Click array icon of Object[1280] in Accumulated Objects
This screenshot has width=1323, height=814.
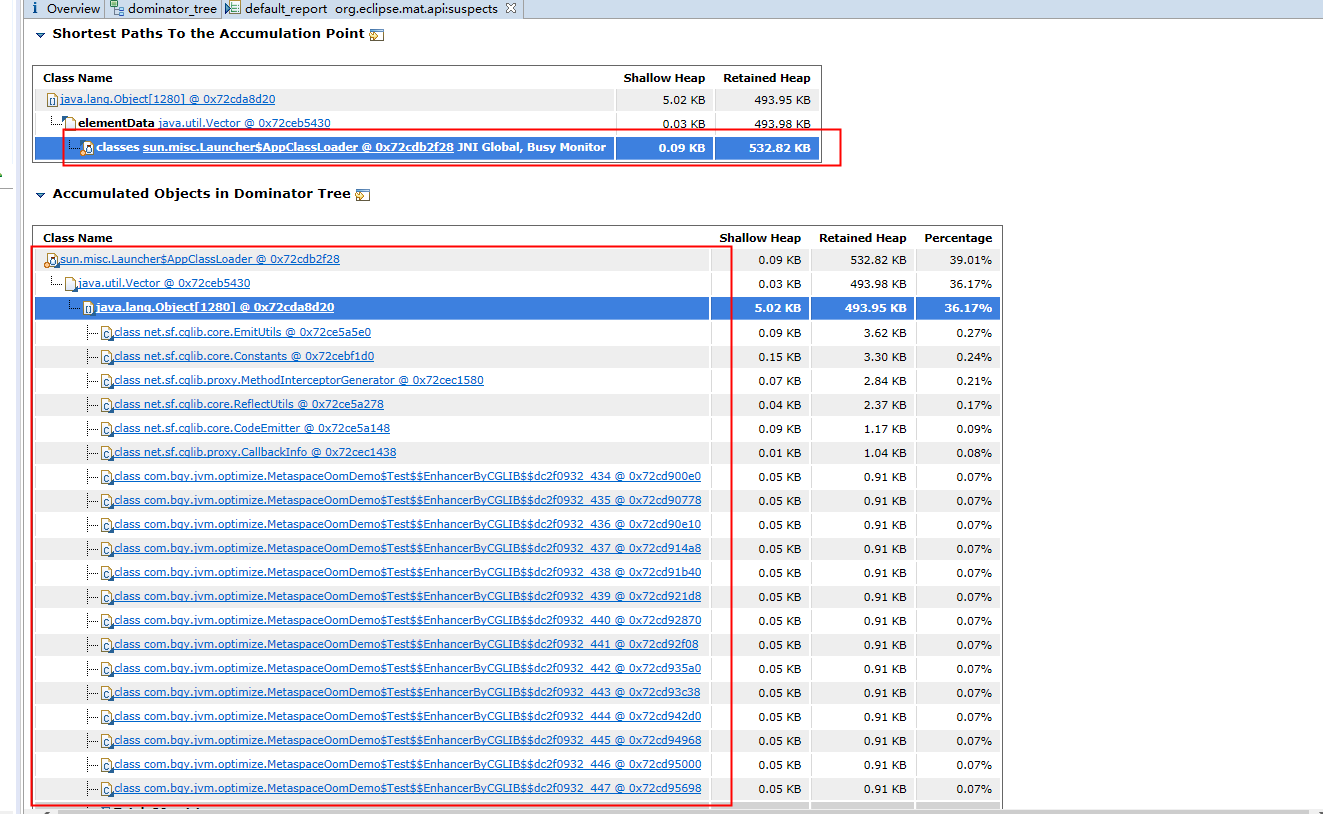(88, 308)
